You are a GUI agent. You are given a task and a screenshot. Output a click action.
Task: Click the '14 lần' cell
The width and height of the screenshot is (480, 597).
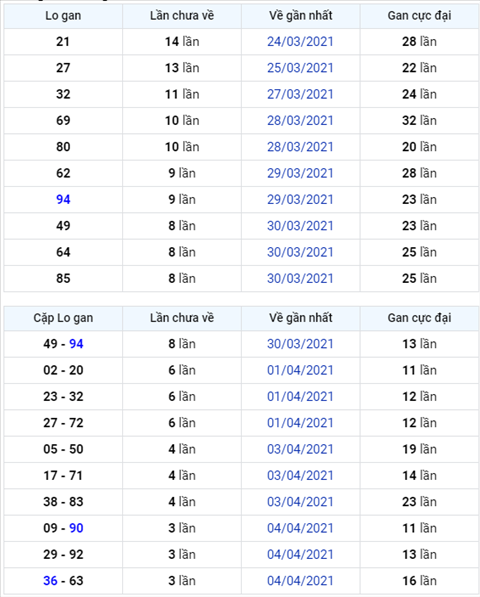coord(182,42)
